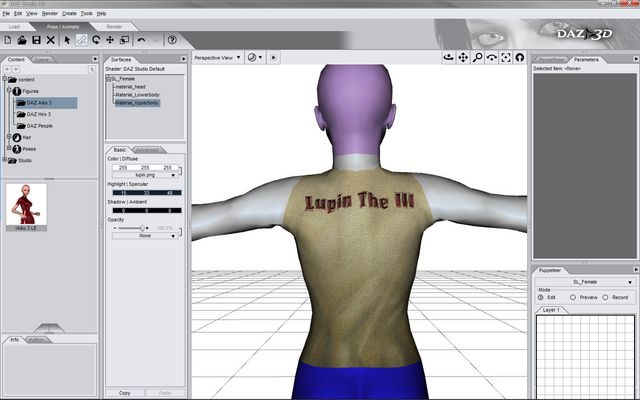Collapse the Figures tree node

click(x=9, y=90)
